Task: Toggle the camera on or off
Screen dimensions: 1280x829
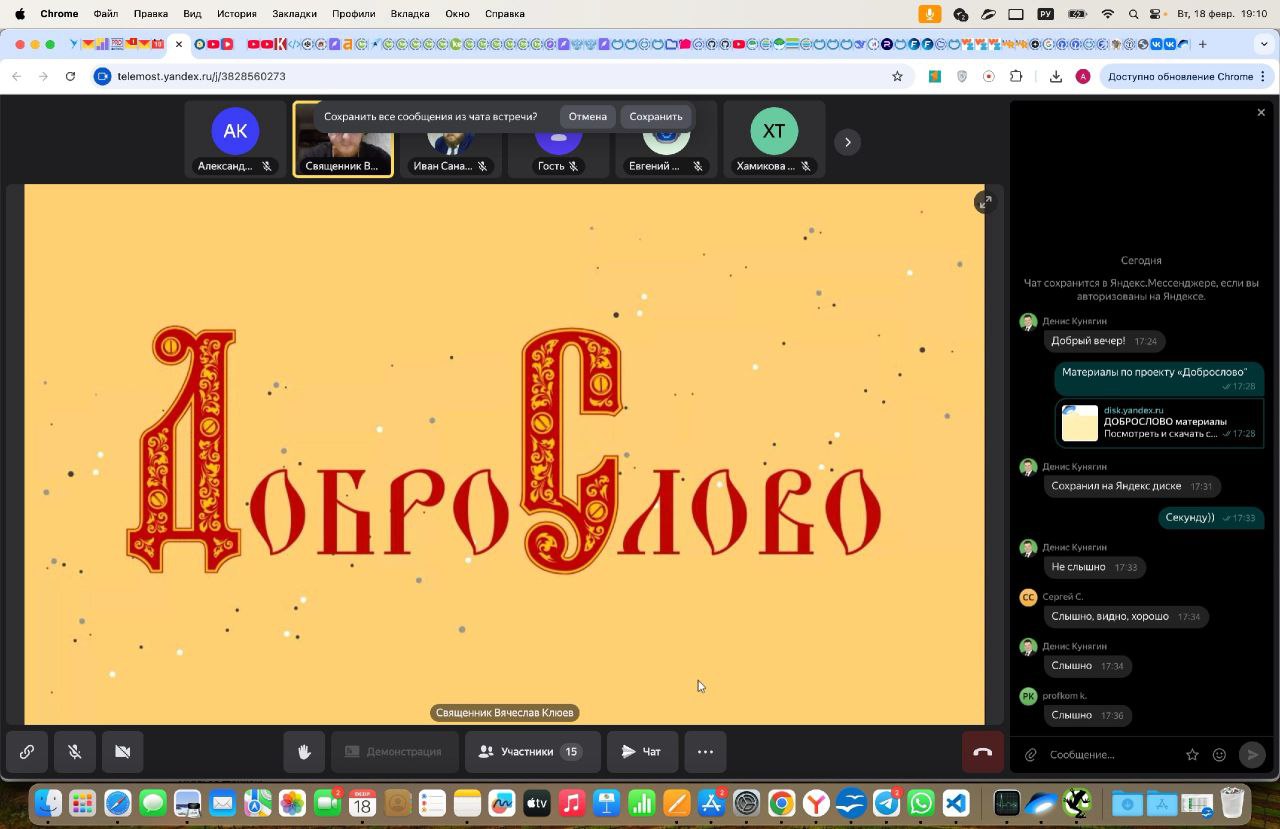Action: 123,752
